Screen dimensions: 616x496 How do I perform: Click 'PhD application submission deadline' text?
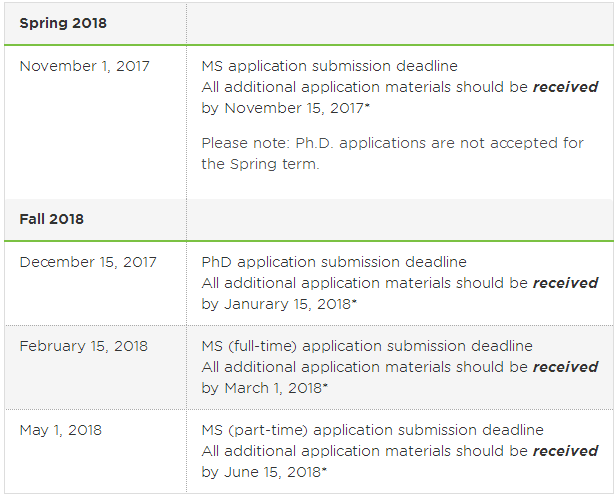click(x=333, y=262)
